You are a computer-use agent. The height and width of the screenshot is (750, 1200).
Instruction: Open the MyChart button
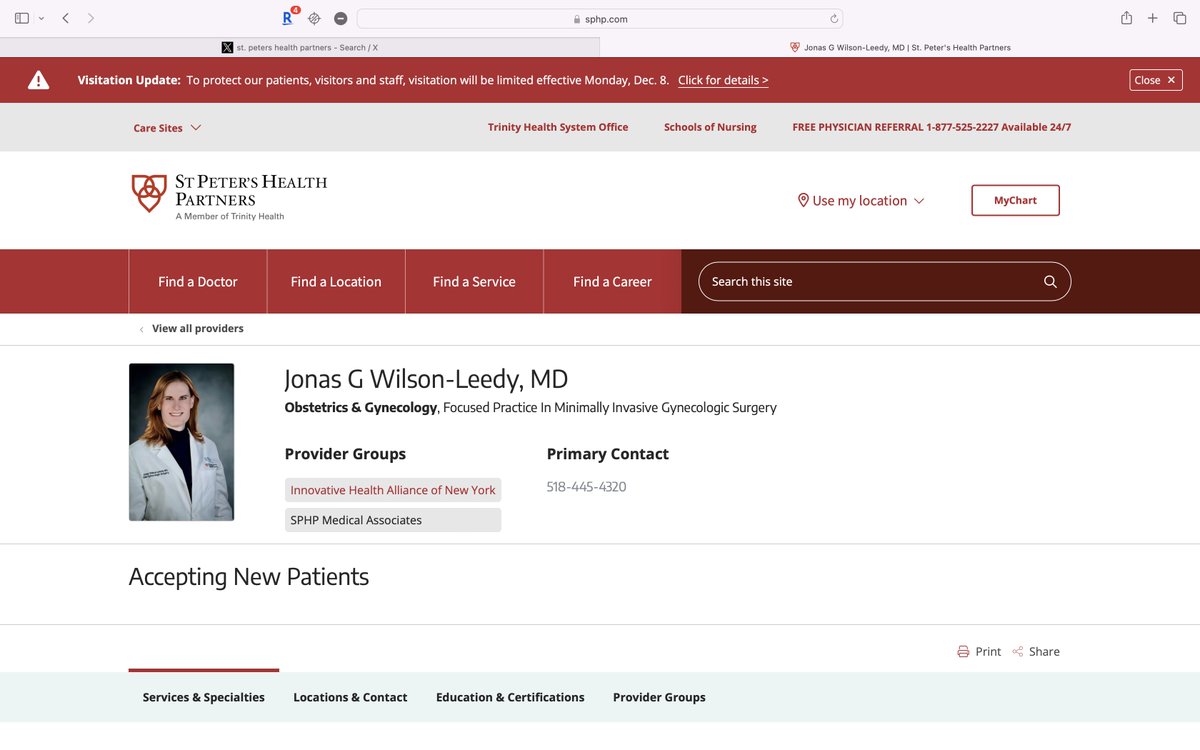tap(1015, 200)
